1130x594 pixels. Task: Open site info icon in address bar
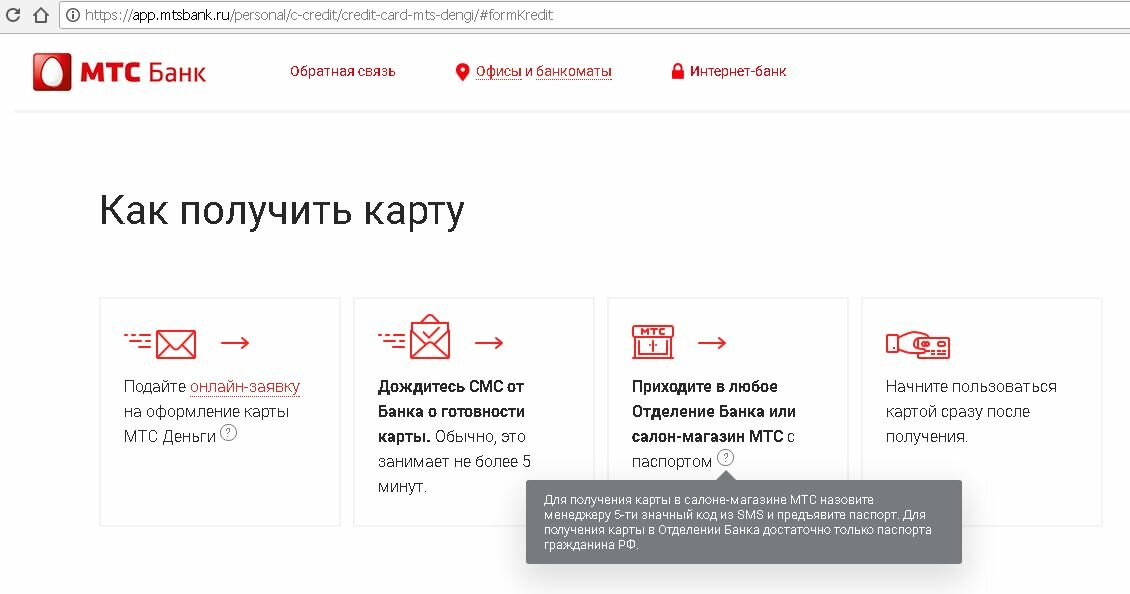point(73,15)
